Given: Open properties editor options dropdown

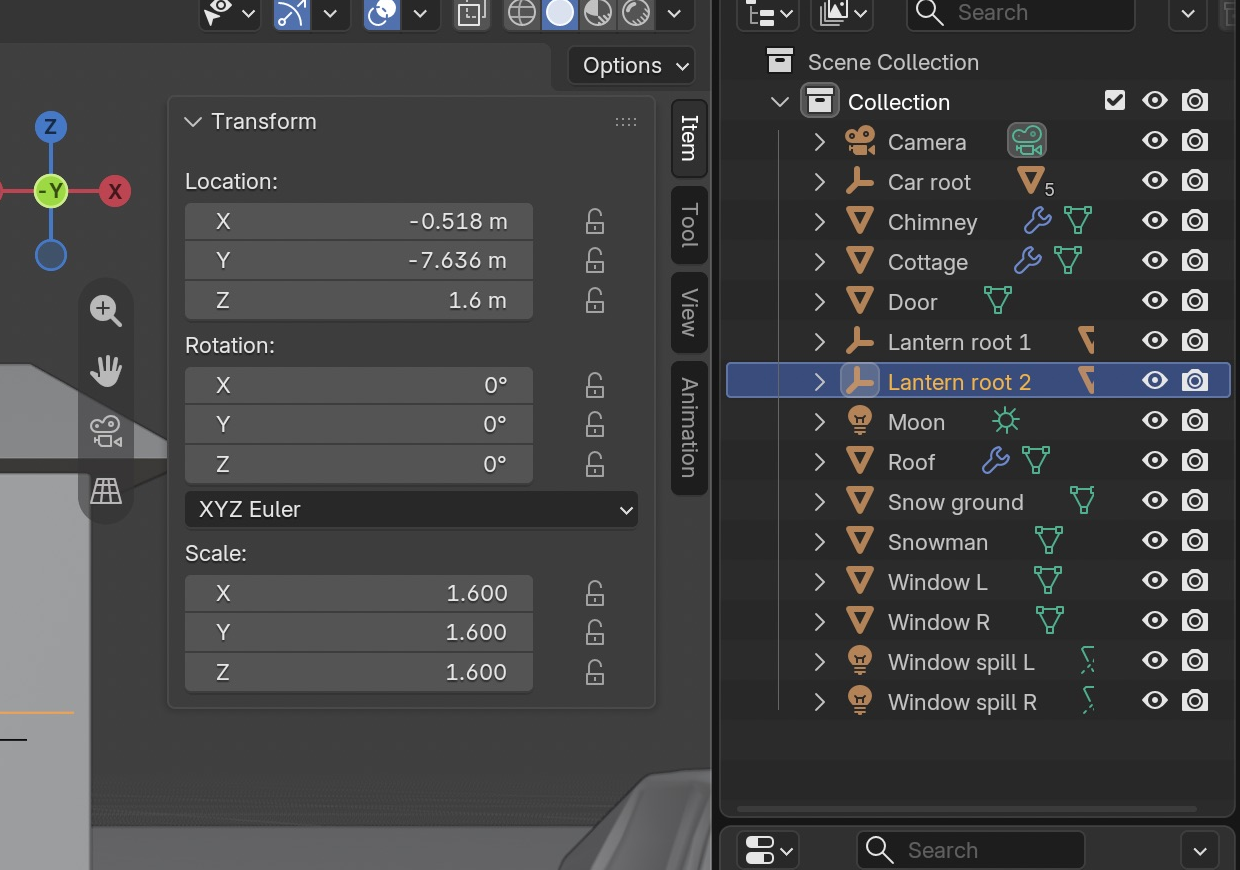Looking at the screenshot, I should (x=1200, y=850).
